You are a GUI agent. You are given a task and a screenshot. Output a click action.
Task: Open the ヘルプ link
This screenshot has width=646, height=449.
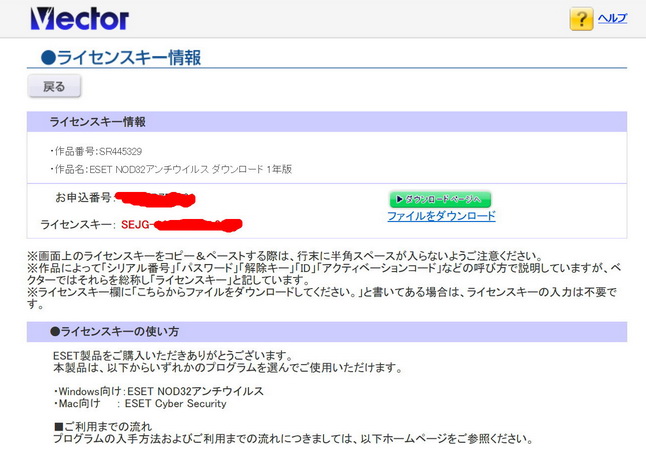[612, 19]
